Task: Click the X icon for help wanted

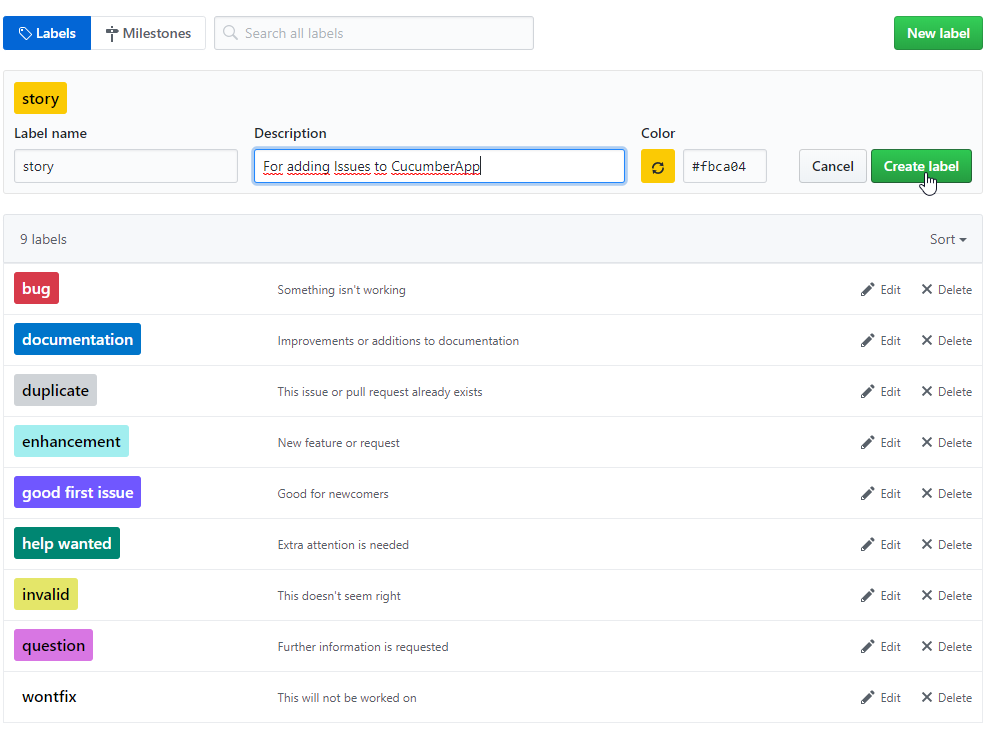Action: pyautogui.click(x=927, y=545)
